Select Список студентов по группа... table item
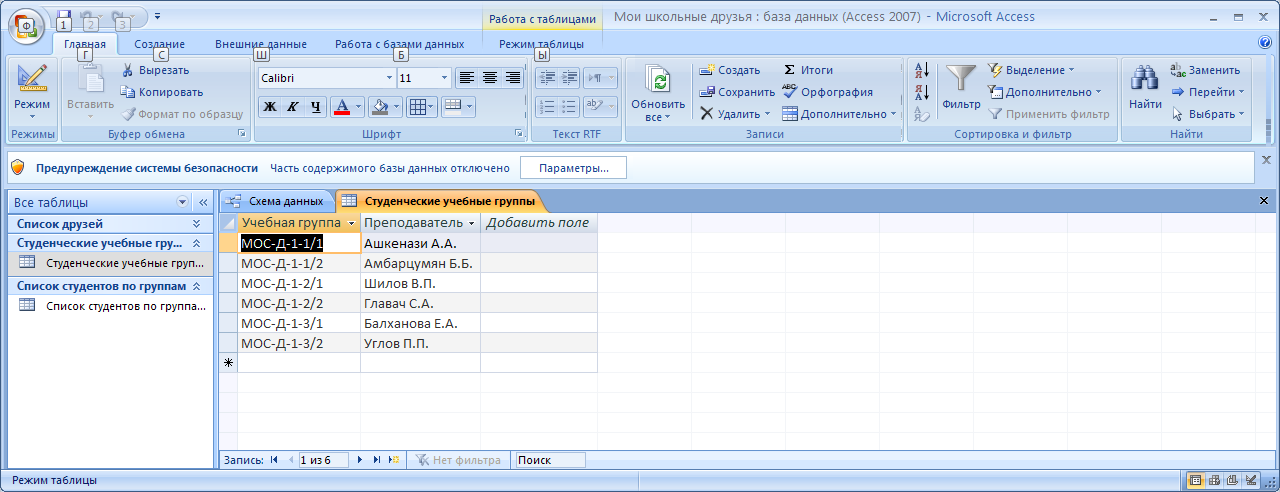 tap(111, 306)
